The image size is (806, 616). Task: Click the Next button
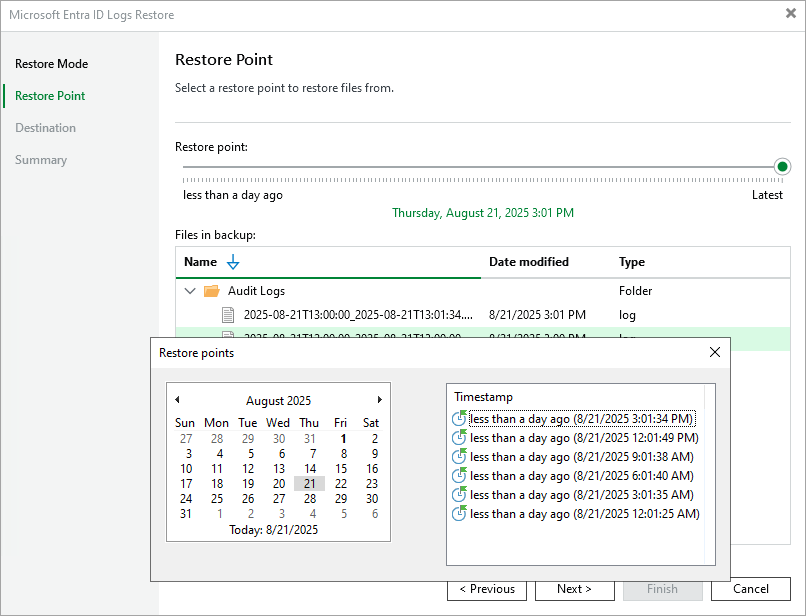point(574,589)
